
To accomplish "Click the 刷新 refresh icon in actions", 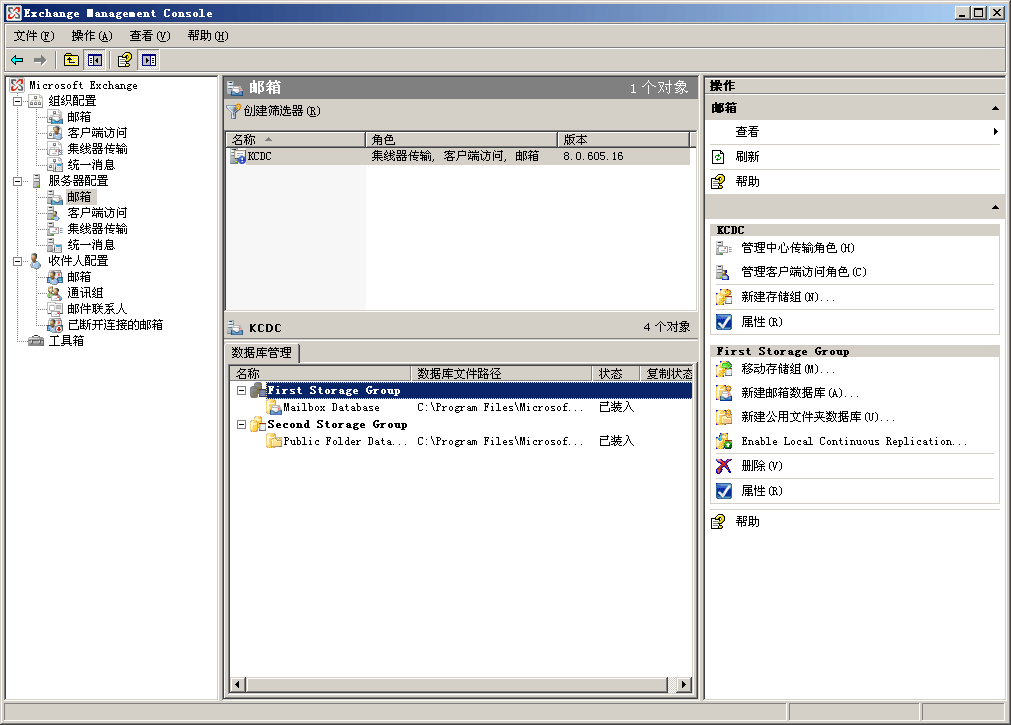I will pos(718,157).
